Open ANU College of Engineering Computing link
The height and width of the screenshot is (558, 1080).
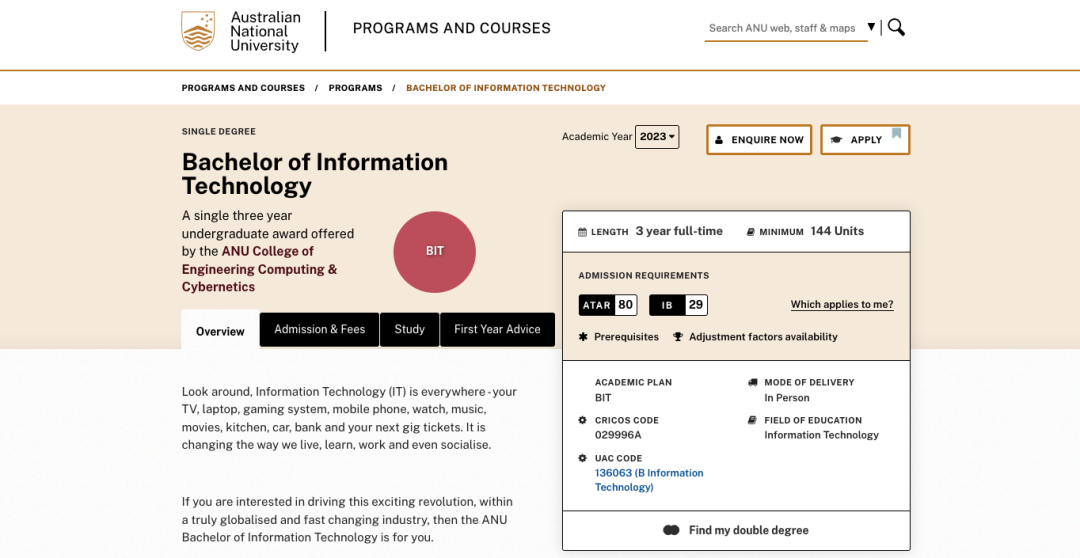[260, 269]
